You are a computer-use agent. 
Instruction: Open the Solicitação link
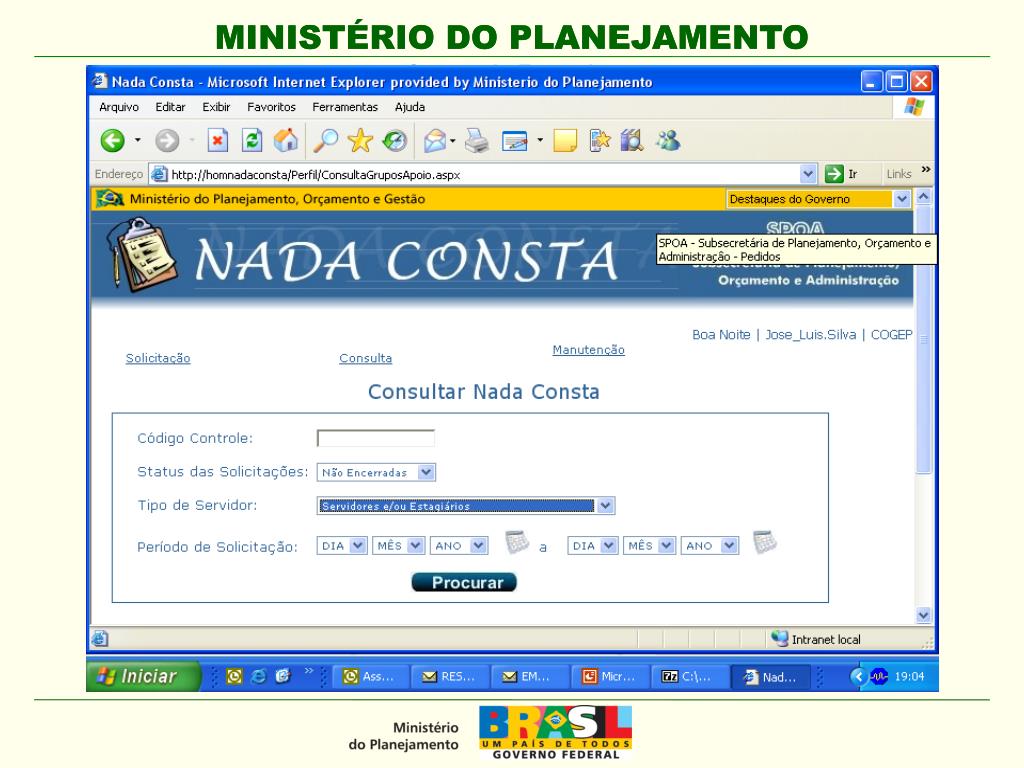[x=158, y=358]
